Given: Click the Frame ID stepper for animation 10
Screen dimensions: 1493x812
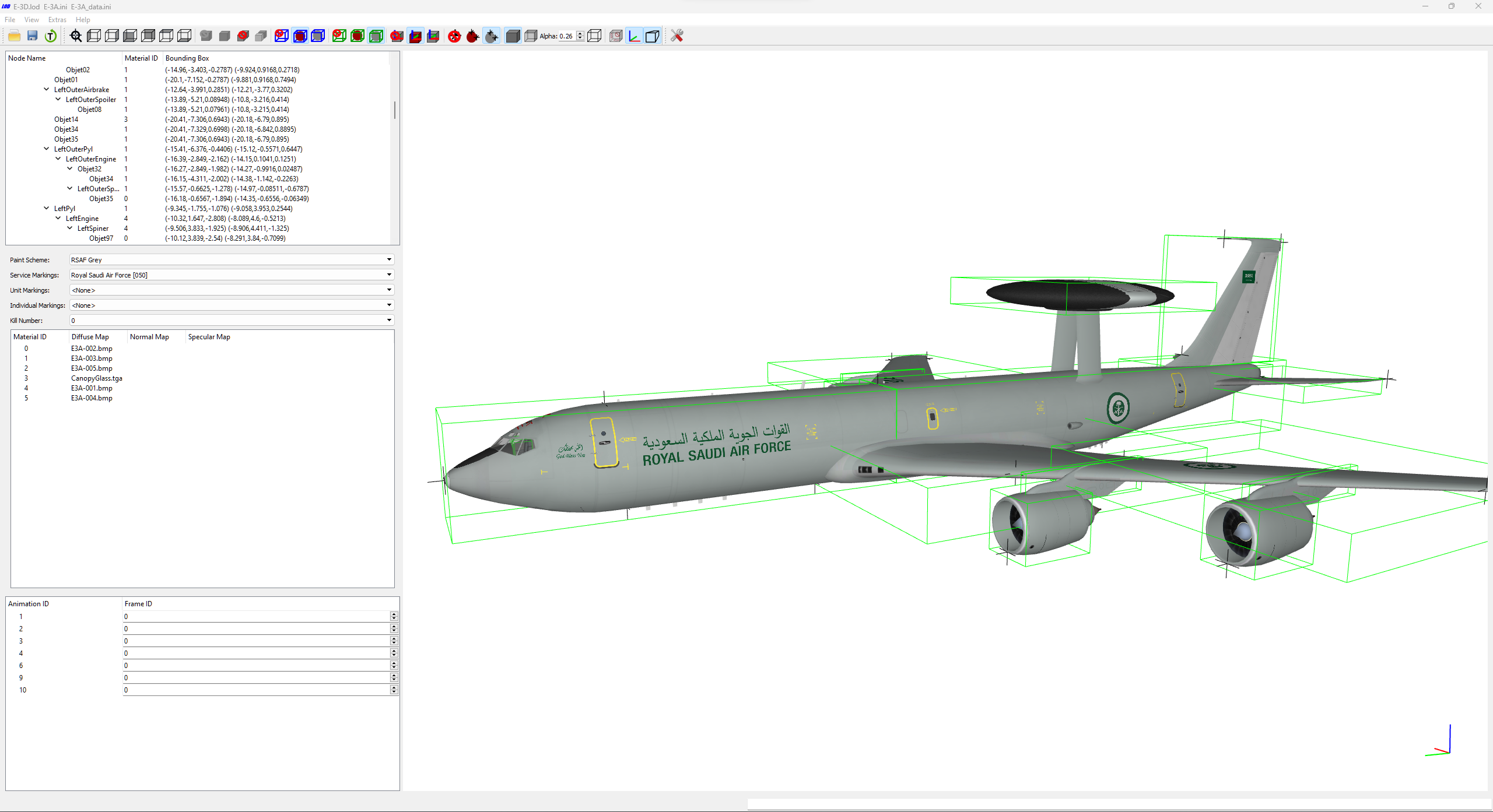Looking at the screenshot, I should tap(394, 690).
